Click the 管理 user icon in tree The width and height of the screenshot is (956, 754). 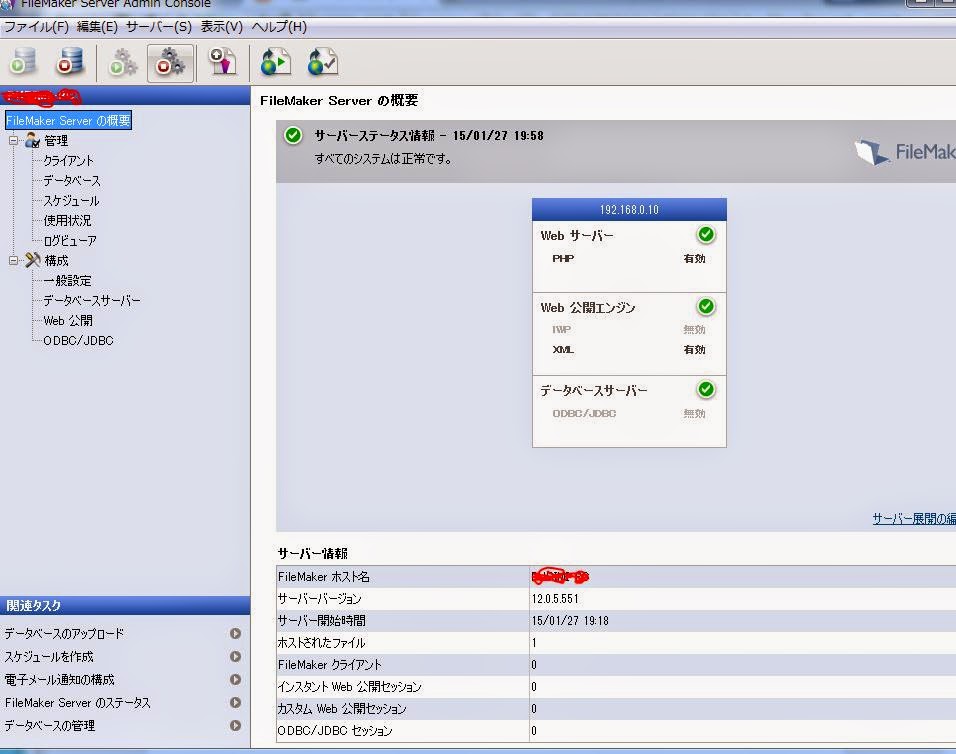32,141
